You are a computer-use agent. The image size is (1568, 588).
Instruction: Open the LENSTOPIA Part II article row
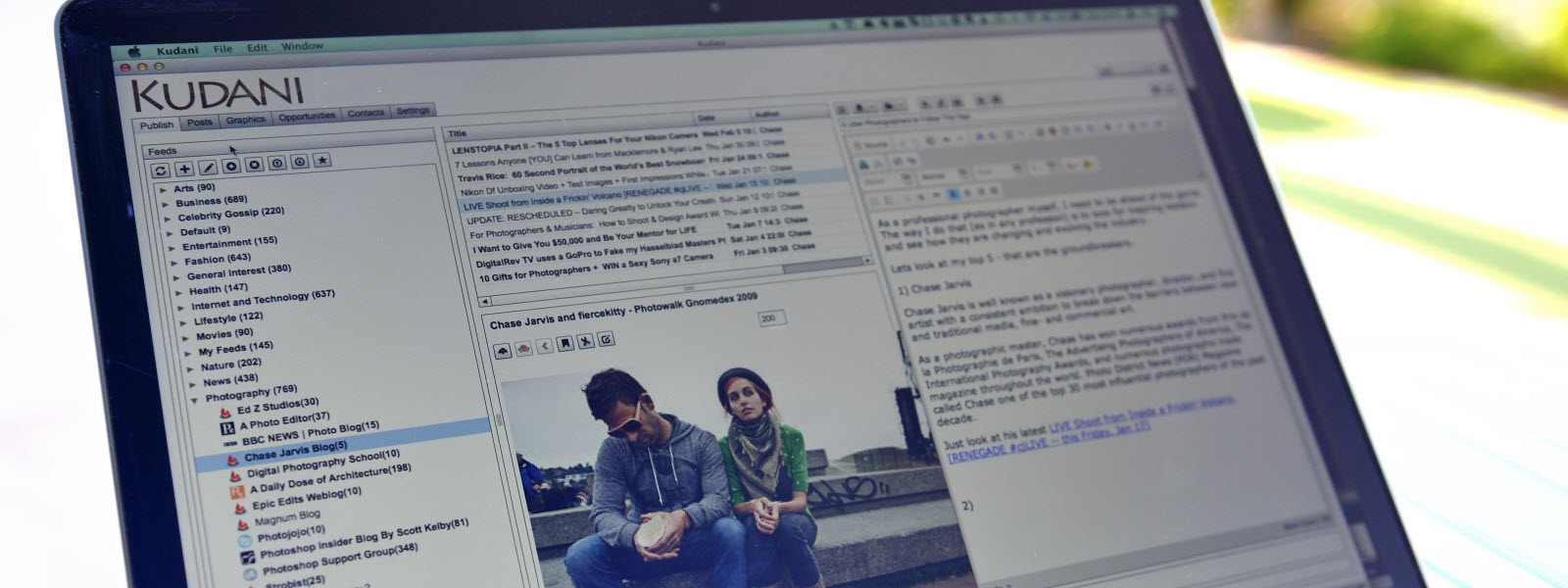619,139
